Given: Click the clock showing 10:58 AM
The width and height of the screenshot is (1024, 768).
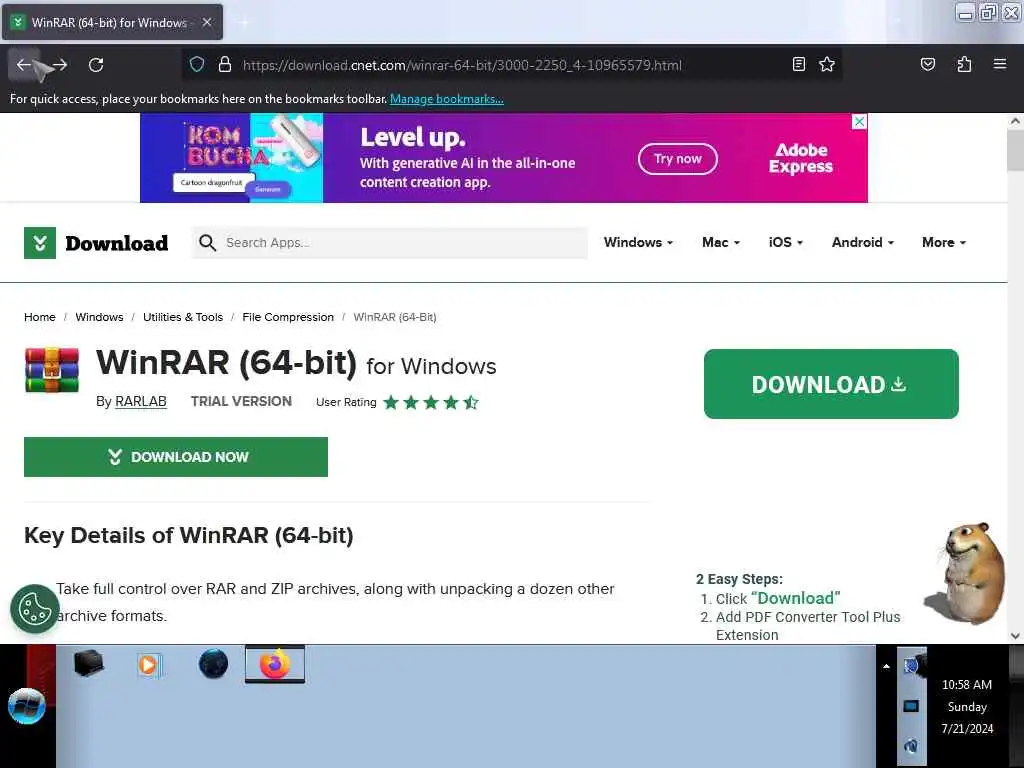Looking at the screenshot, I should point(967,684).
